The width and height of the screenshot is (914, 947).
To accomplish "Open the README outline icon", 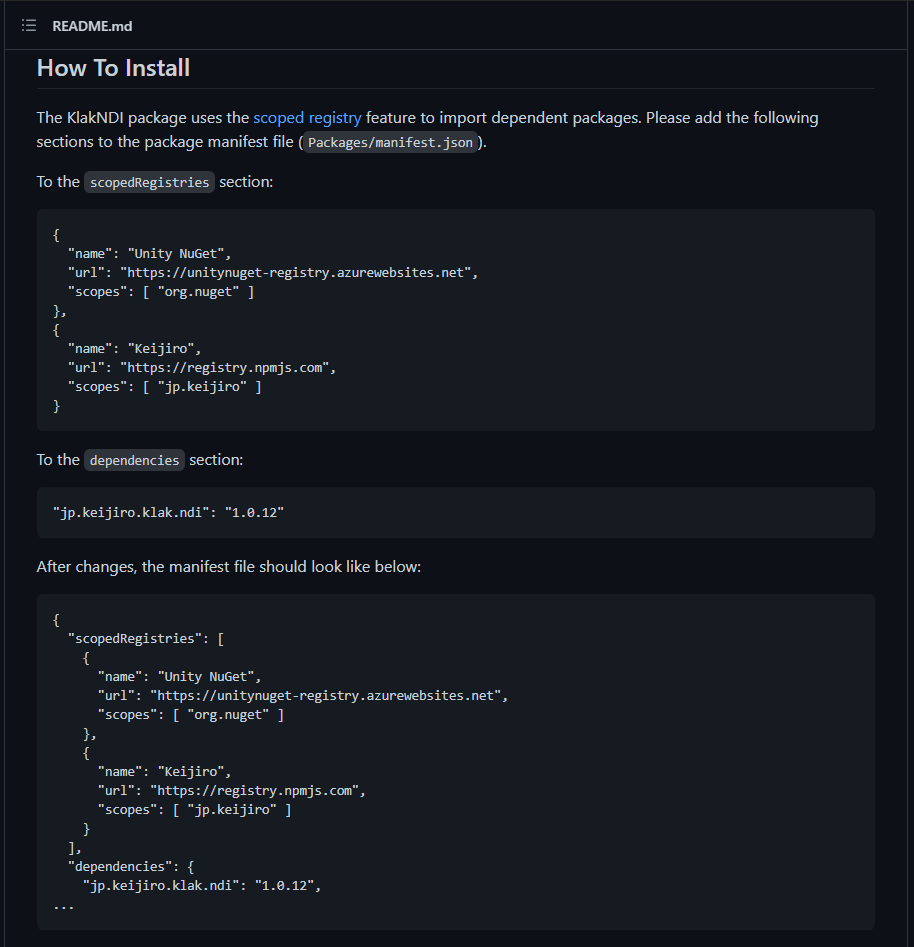I will (x=29, y=25).
